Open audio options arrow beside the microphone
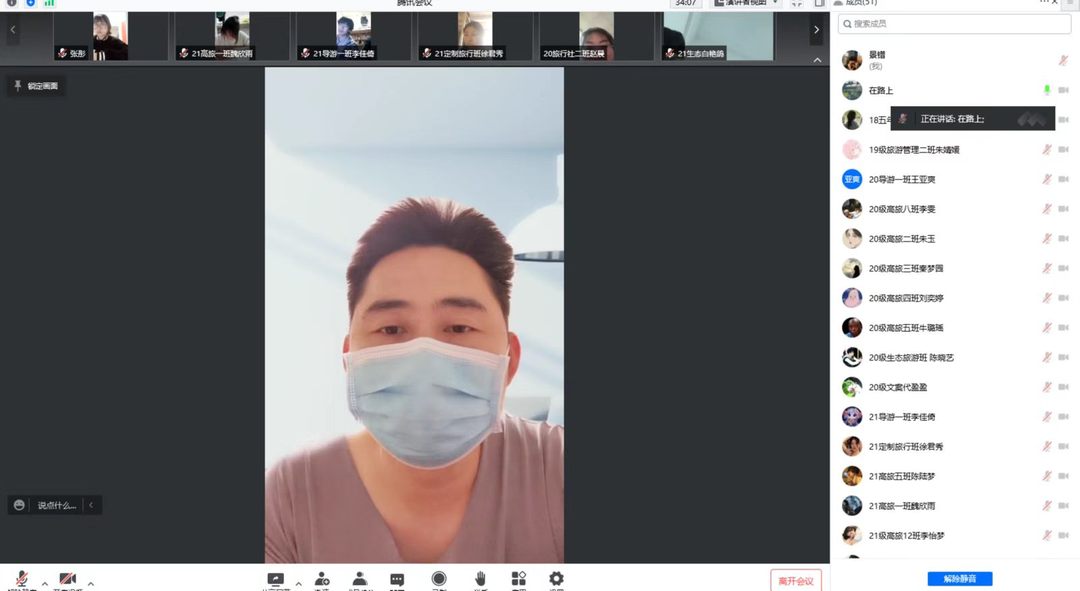Image resolution: width=1080 pixels, height=591 pixels. pyautogui.click(x=45, y=583)
